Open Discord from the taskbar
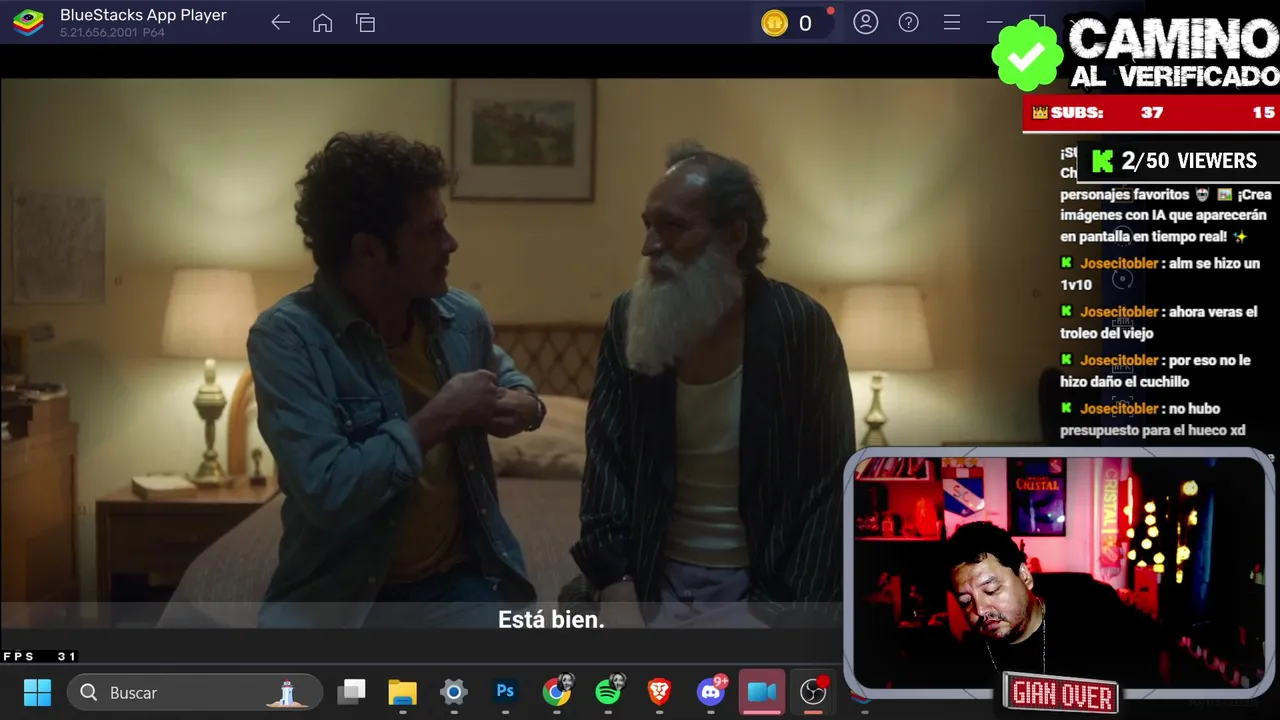 click(711, 691)
